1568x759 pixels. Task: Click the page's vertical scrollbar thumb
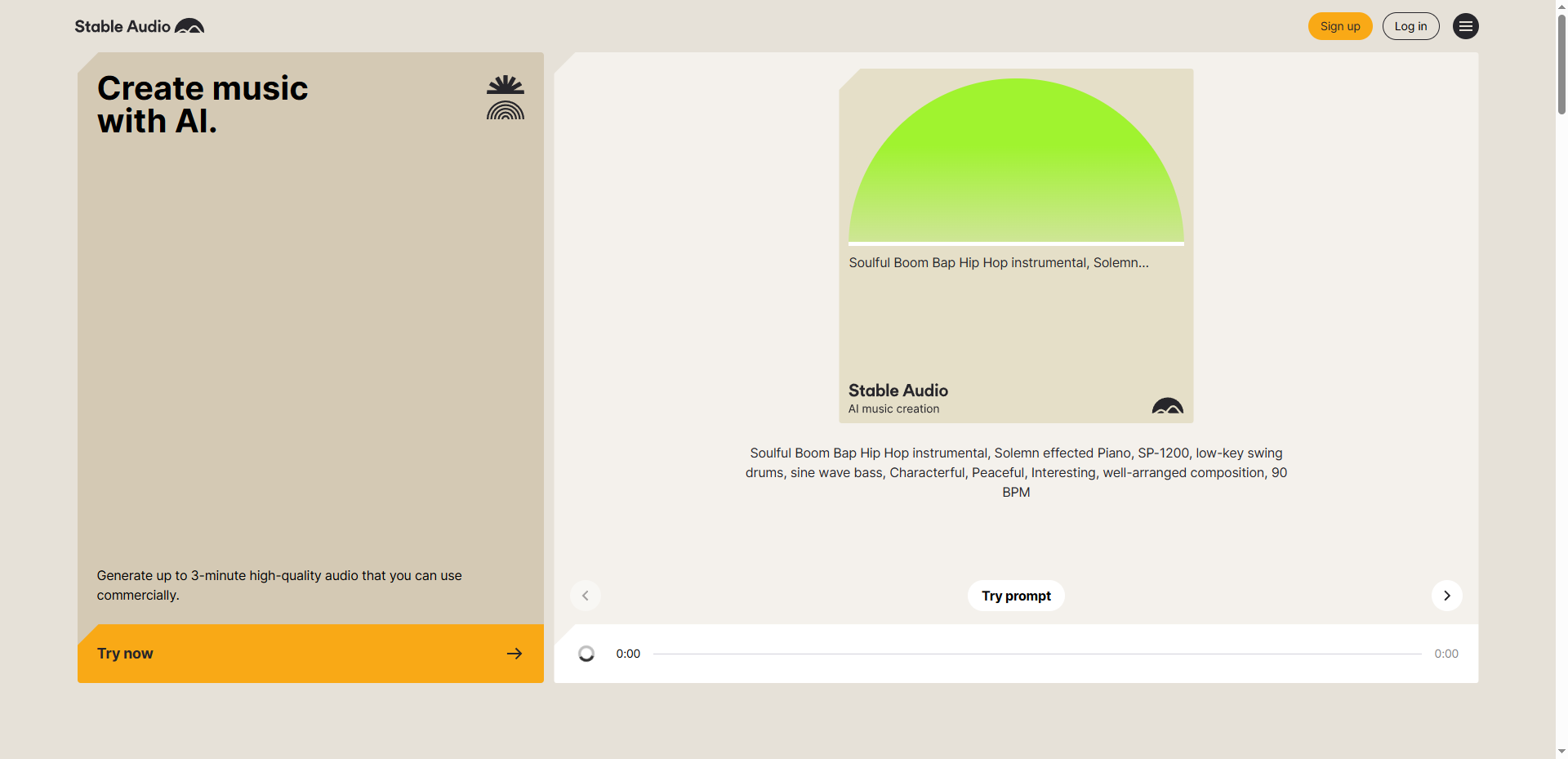(x=1561, y=65)
